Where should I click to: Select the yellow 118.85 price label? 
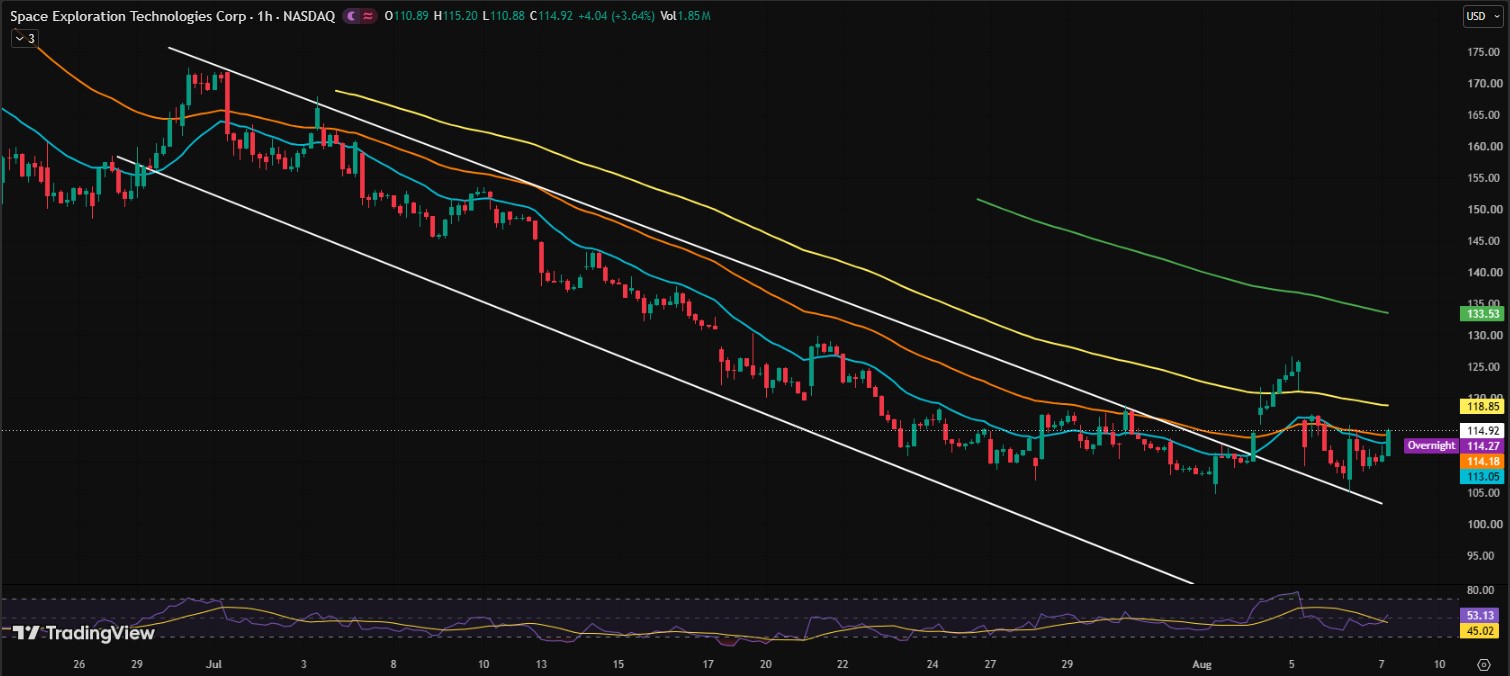[1481, 407]
